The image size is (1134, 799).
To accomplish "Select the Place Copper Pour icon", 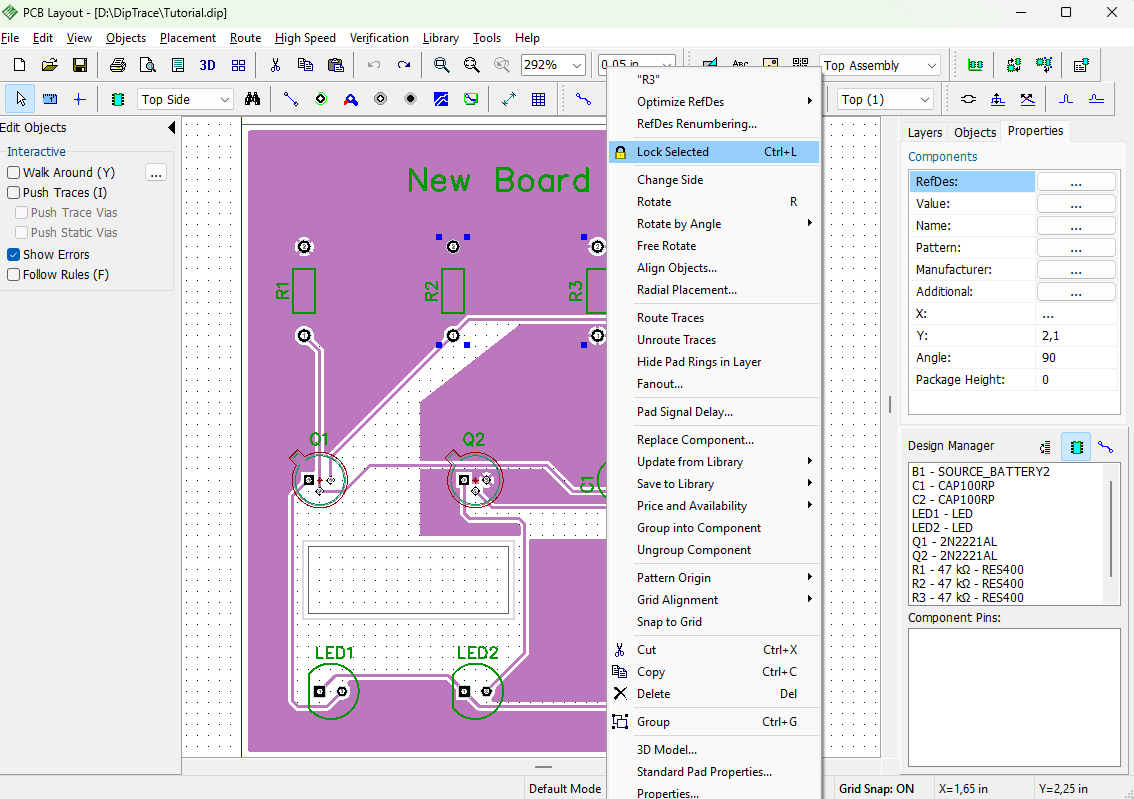I will (440, 99).
